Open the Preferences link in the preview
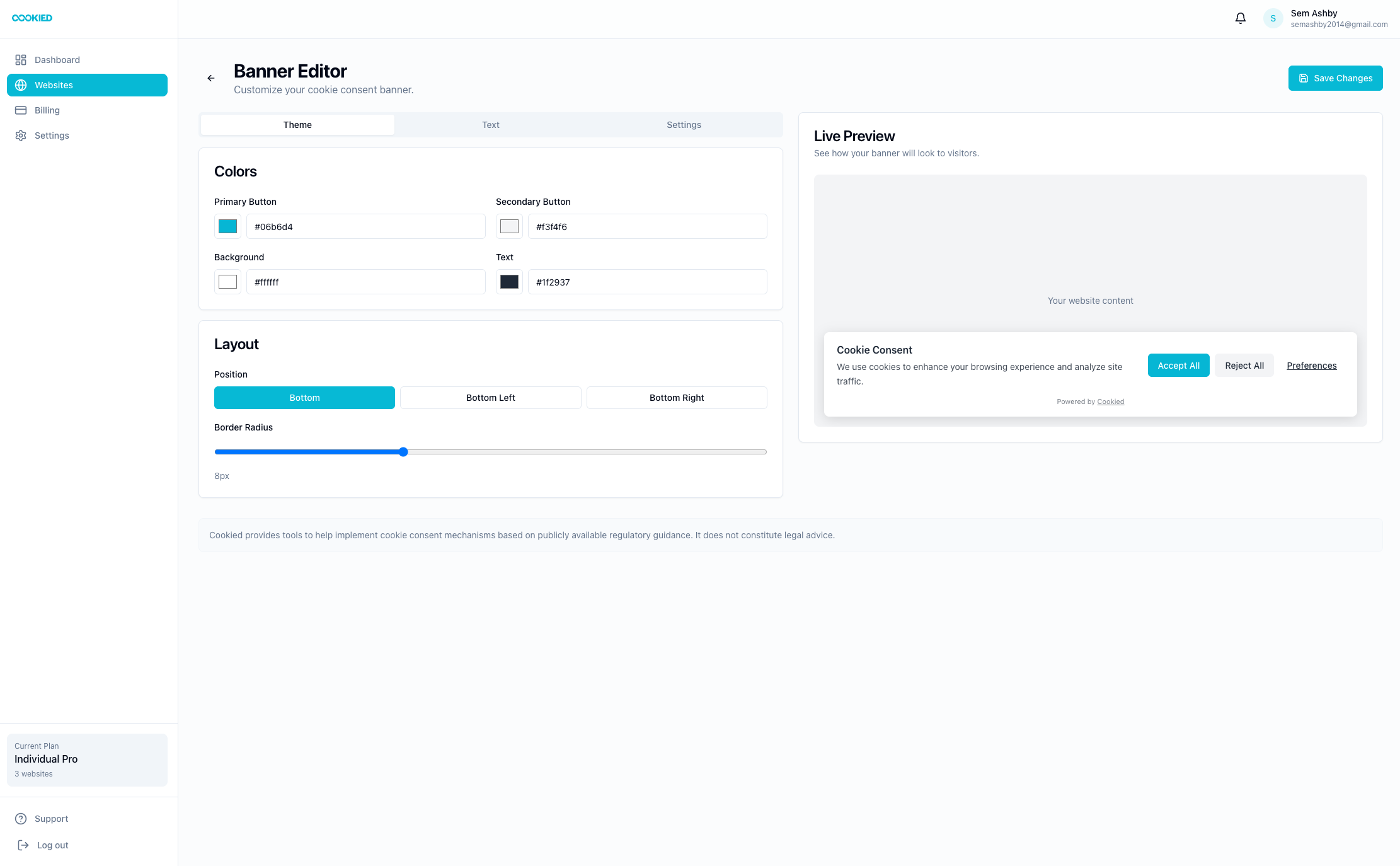The width and height of the screenshot is (1400, 866). [1312, 366]
